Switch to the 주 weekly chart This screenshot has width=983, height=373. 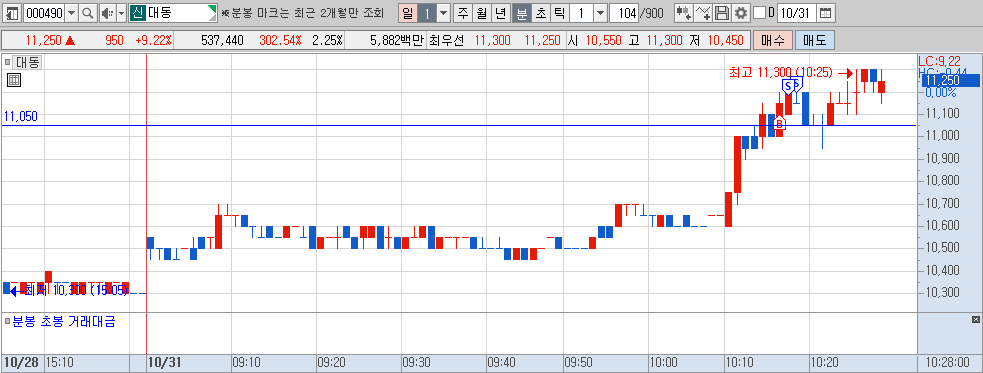[x=463, y=13]
